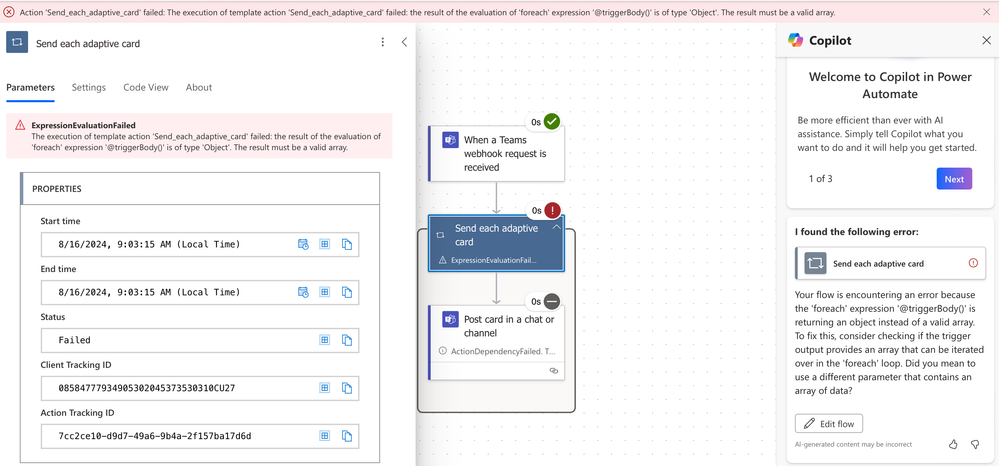The width and height of the screenshot is (999, 466).
Task: Click the grey skipped status badge
Action: (x=552, y=301)
